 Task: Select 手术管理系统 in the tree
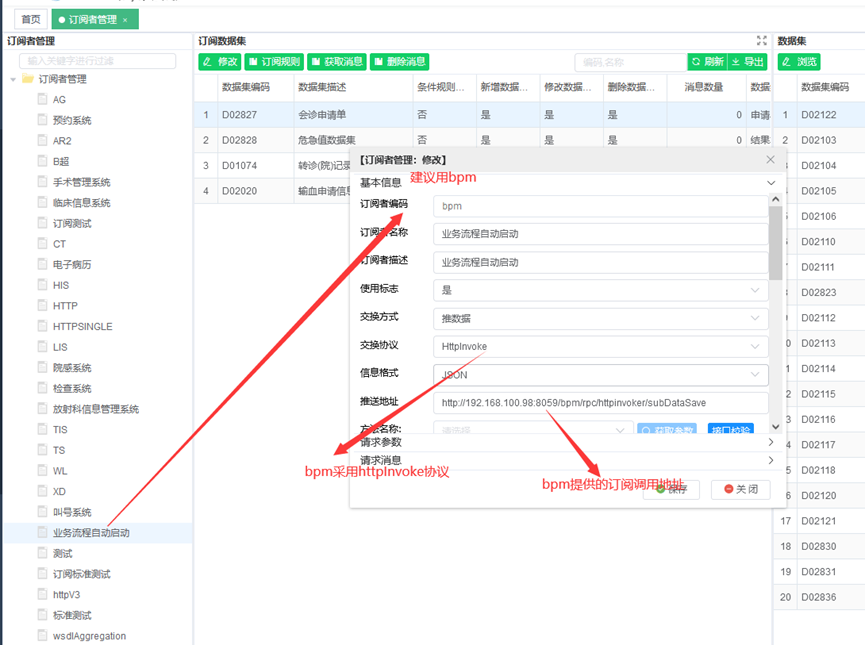coord(81,182)
